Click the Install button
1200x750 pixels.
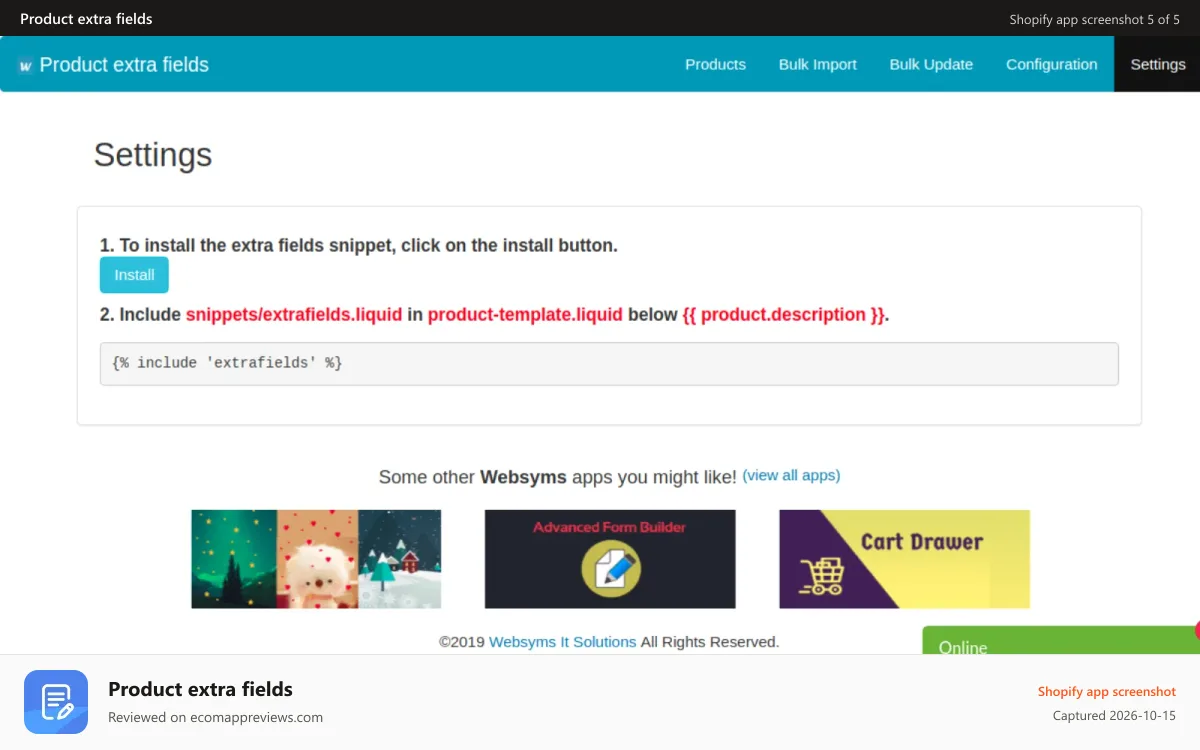pyautogui.click(x=134, y=275)
